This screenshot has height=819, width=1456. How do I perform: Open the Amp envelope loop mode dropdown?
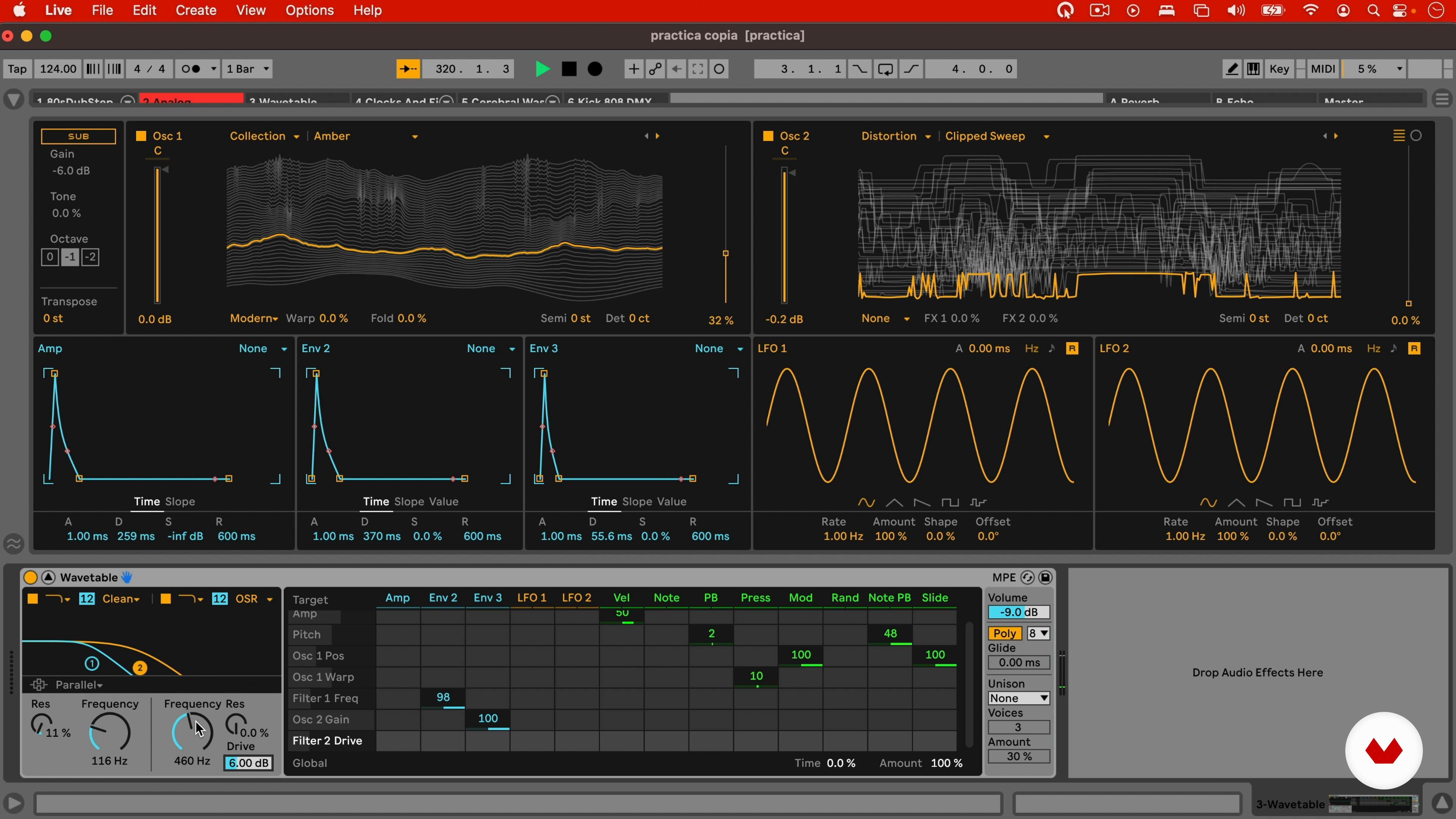coord(263,349)
